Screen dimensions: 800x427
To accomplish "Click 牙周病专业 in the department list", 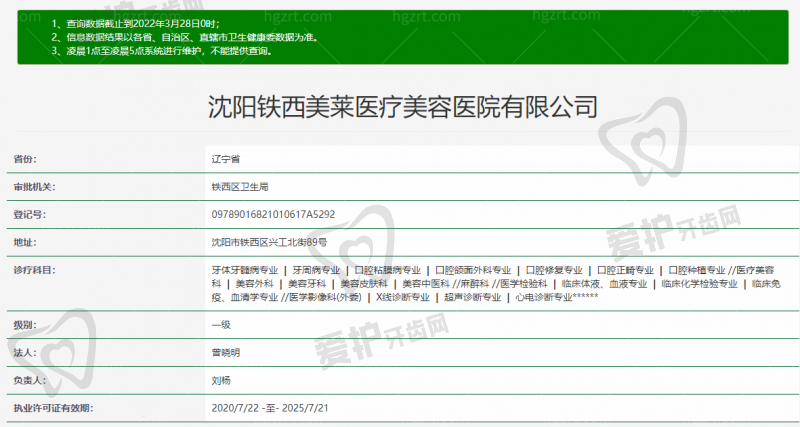I will [316, 270].
